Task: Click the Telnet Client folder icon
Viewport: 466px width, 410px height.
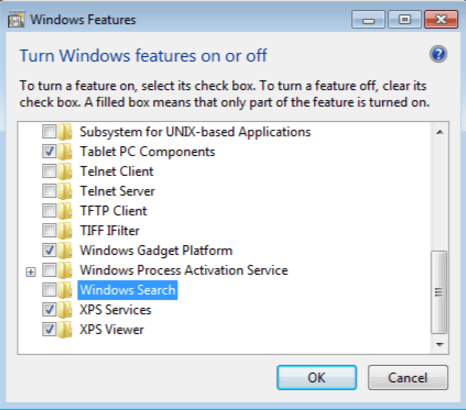Action: (65, 171)
